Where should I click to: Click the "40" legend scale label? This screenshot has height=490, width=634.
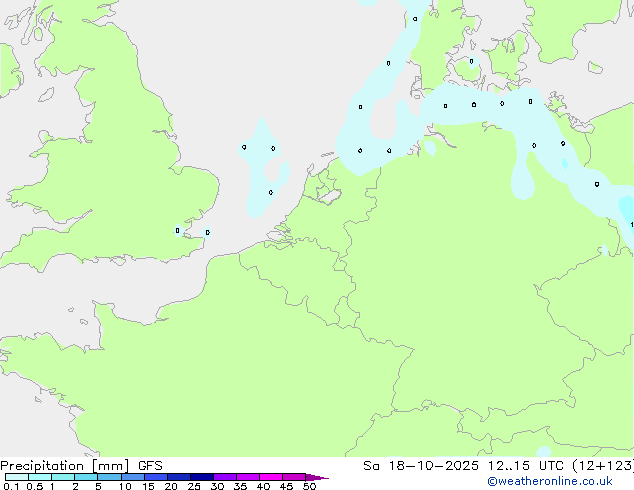(x=263, y=486)
